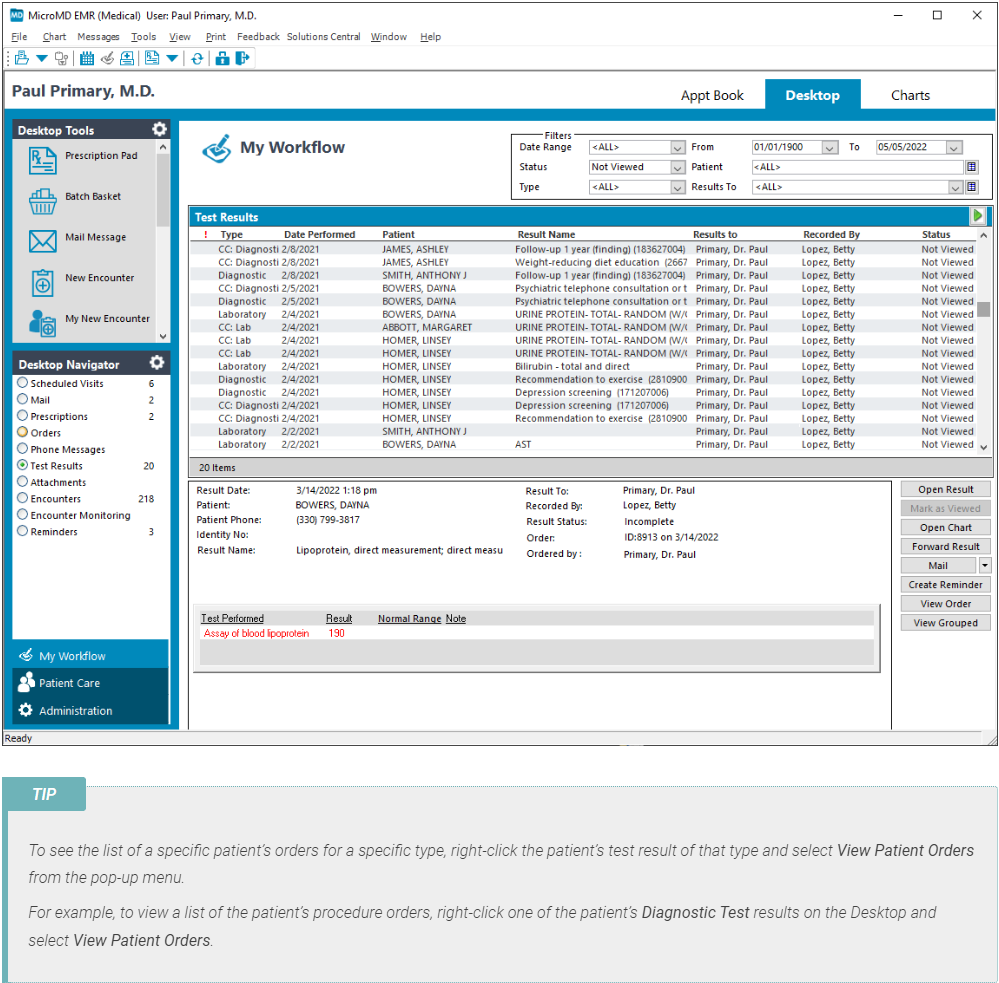
Task: Click the Open Result button
Action: [945, 489]
